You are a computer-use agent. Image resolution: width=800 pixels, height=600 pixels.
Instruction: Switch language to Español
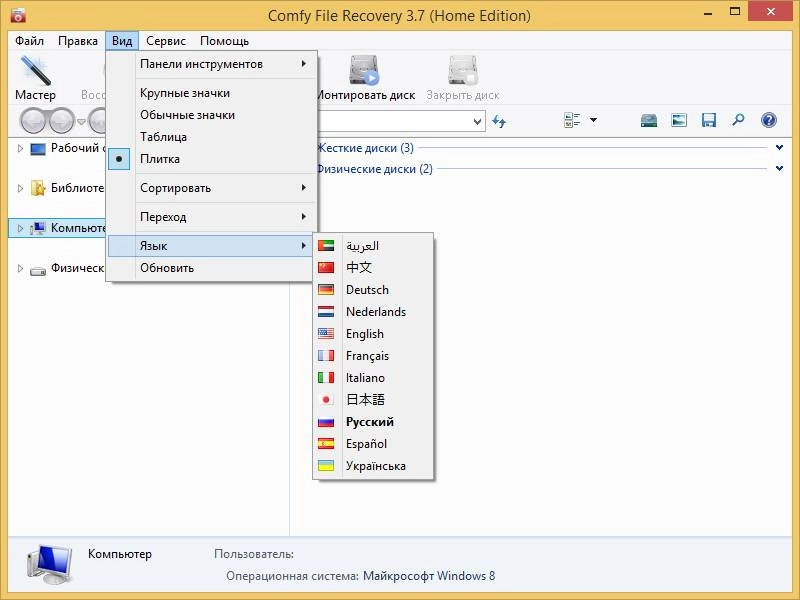point(373,444)
